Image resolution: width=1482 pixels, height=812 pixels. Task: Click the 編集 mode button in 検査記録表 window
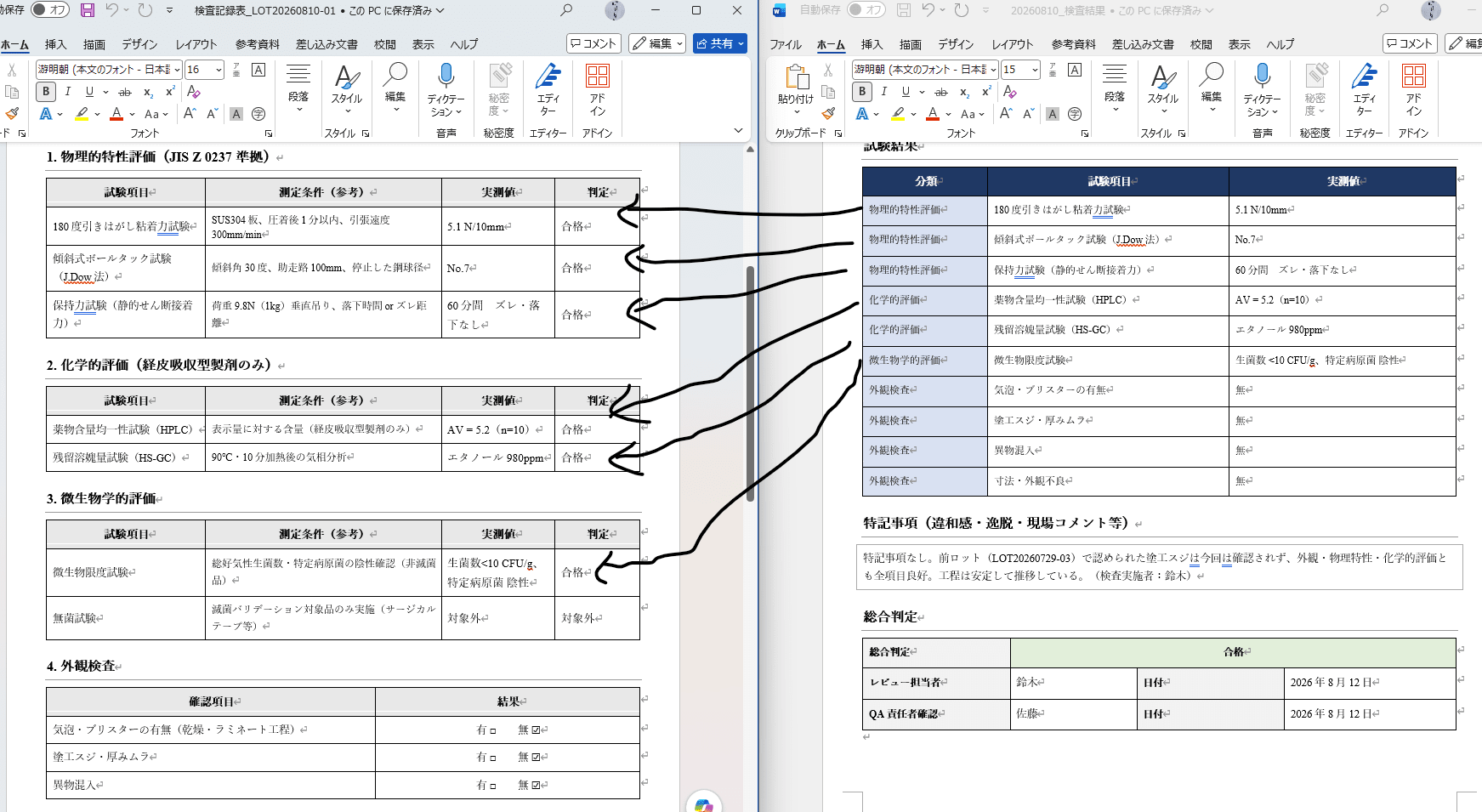click(x=657, y=43)
